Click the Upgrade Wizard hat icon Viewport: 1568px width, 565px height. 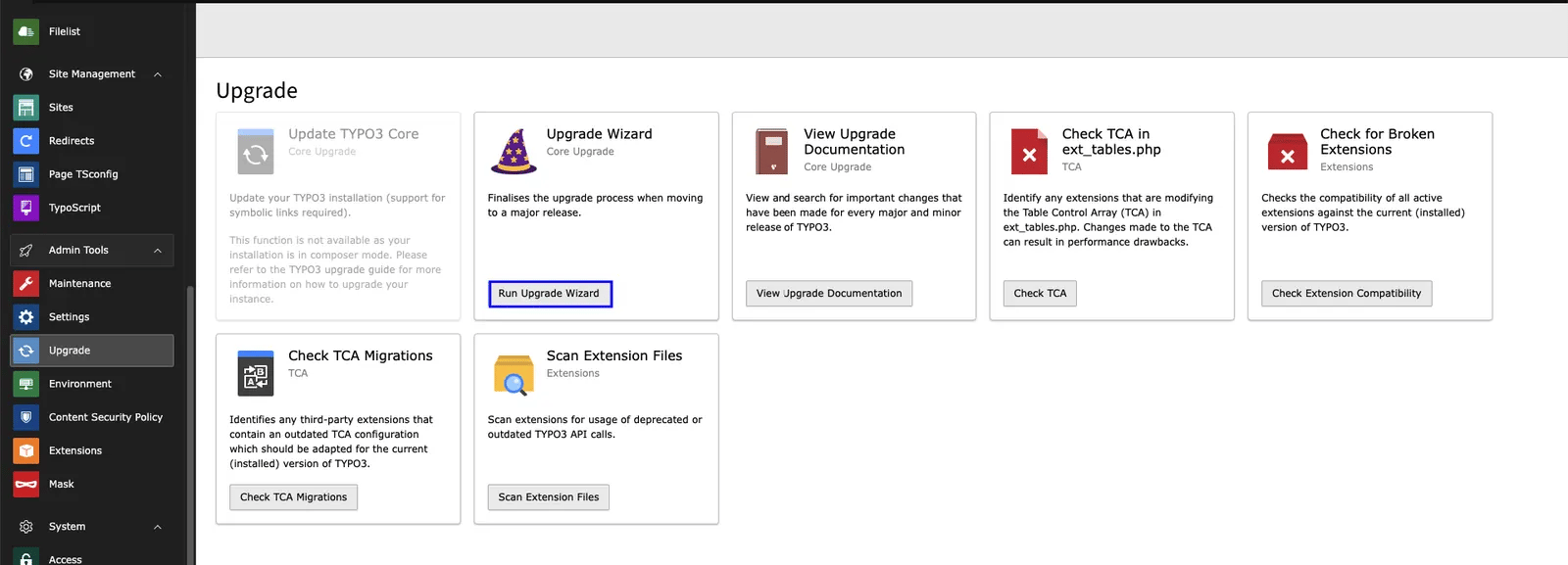pyautogui.click(x=514, y=152)
